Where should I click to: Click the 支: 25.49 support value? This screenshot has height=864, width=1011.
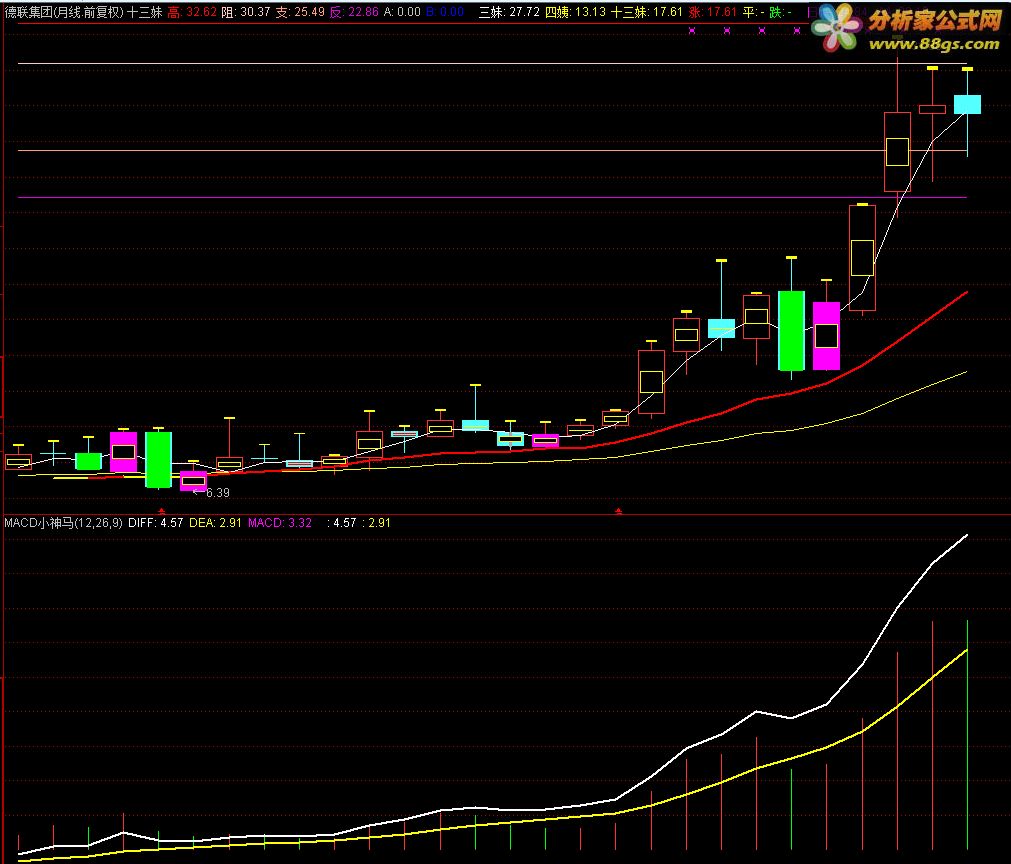[300, 12]
